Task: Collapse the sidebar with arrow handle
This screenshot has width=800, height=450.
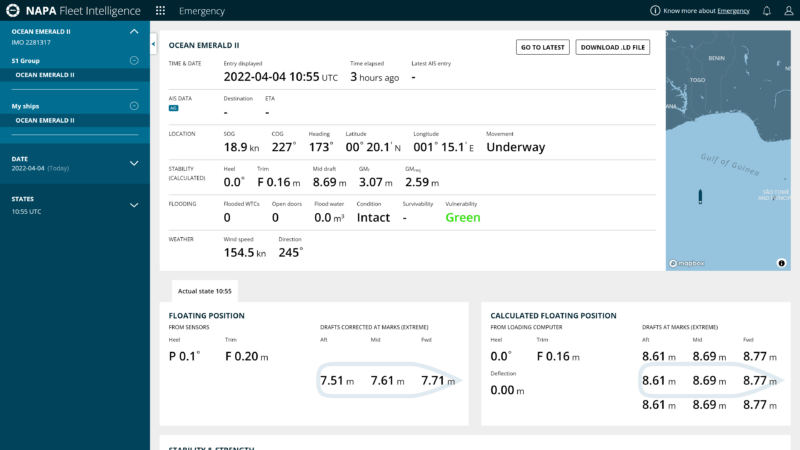Action: (x=154, y=44)
